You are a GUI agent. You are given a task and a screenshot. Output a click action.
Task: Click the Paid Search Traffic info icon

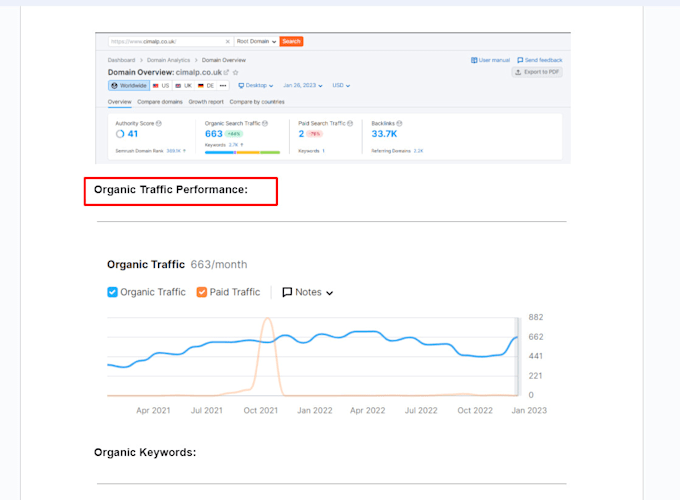(350, 124)
